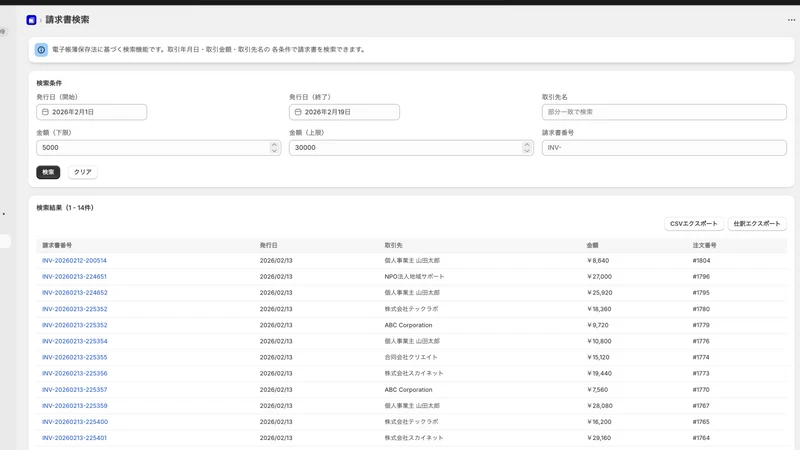800x450 pixels.
Task: Increase 金額（下限） with the stepper arrows
Action: pyautogui.click(x=274, y=145)
